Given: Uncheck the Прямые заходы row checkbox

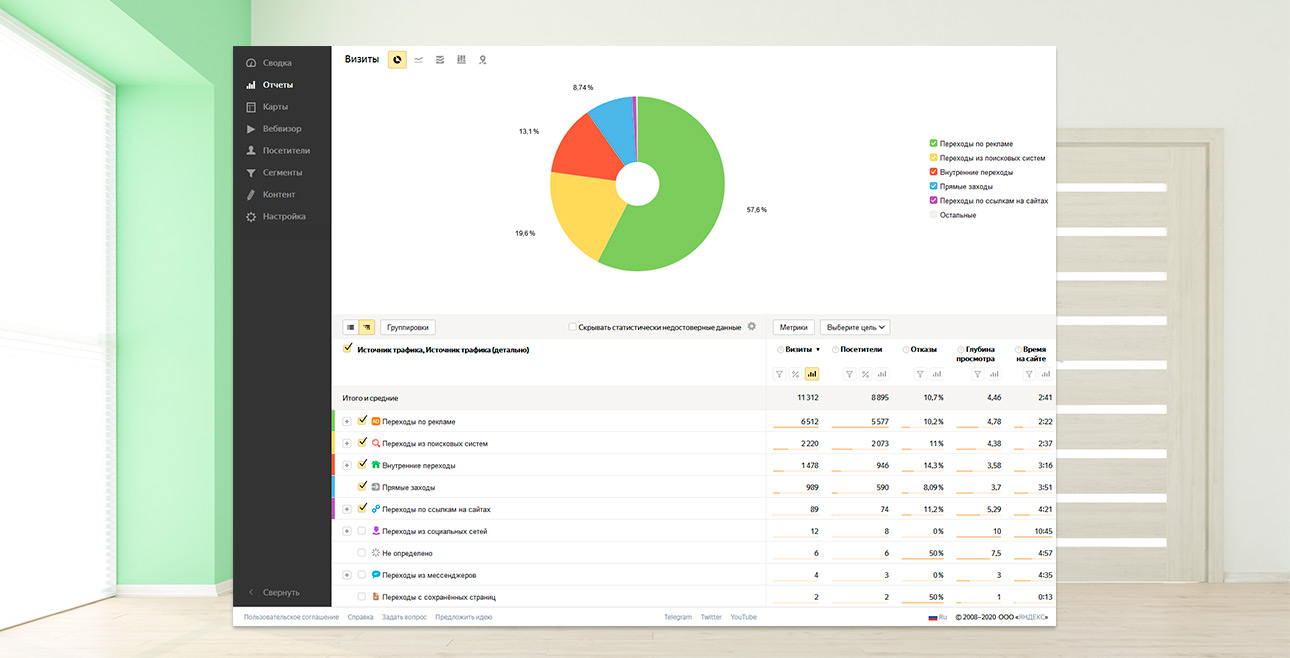Looking at the screenshot, I should (x=362, y=487).
